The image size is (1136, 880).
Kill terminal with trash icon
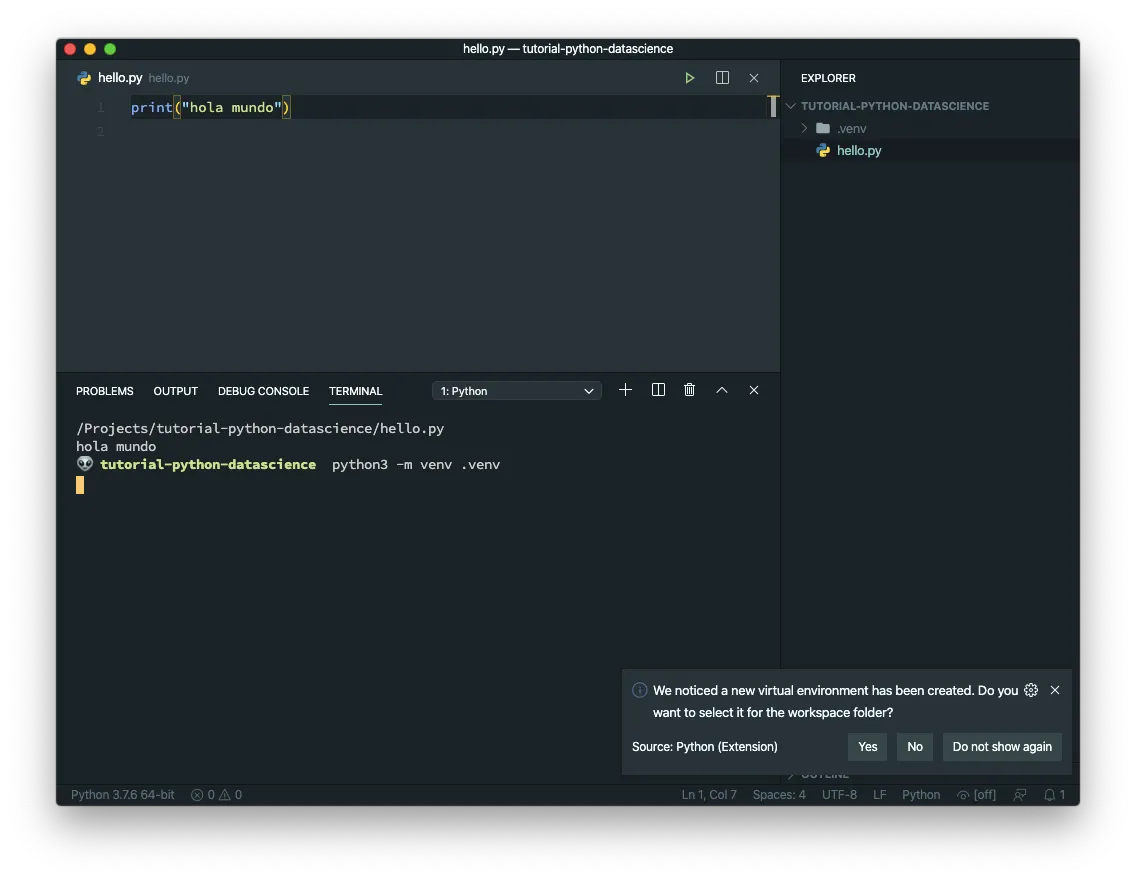[x=690, y=390]
